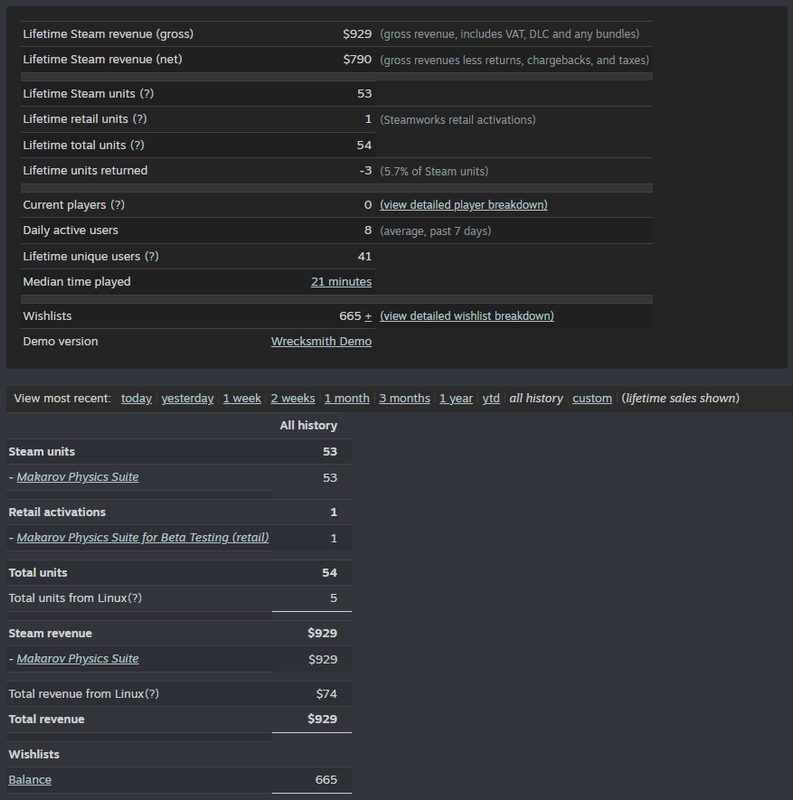Click the $929 gross revenue value
Screen dimensions: 793x800
pos(357,34)
